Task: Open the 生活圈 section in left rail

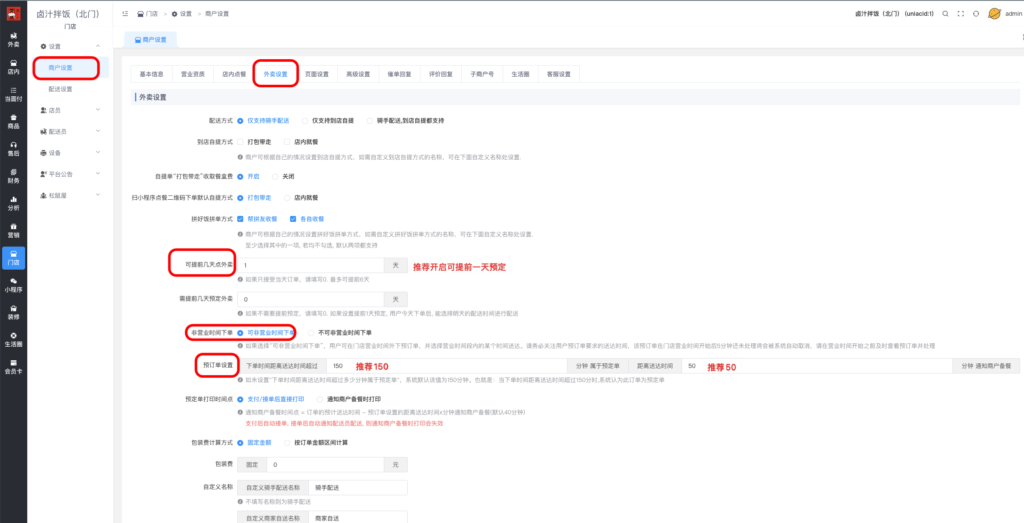Action: 13,339
